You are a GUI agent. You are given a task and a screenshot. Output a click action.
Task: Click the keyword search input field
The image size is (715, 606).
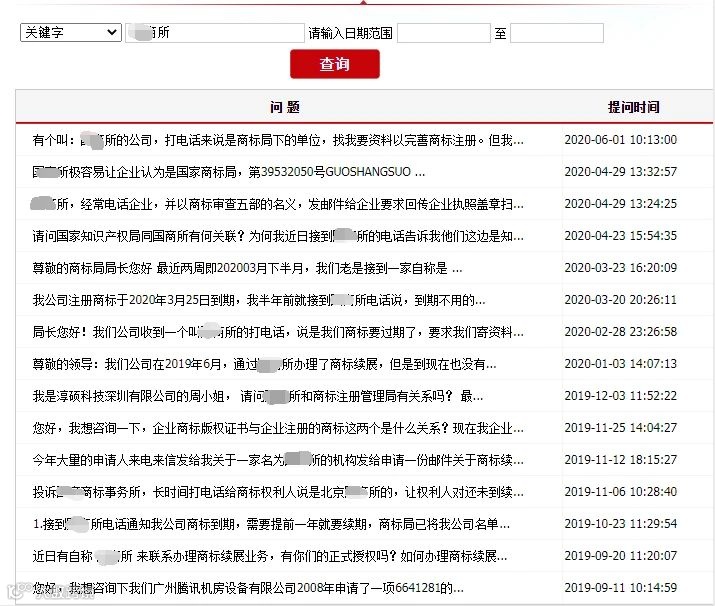pos(215,33)
